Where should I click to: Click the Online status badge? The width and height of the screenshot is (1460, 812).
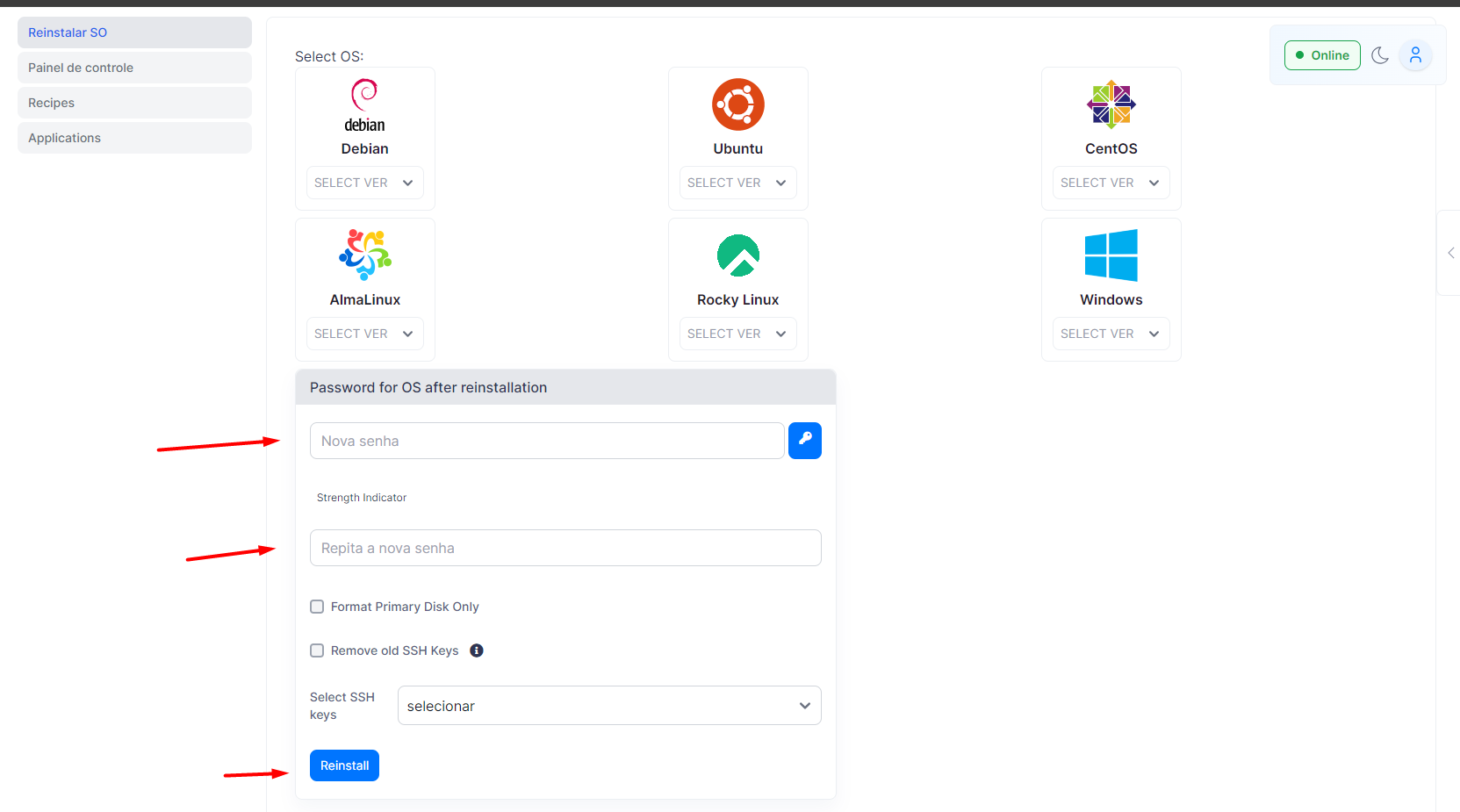tap(1322, 55)
